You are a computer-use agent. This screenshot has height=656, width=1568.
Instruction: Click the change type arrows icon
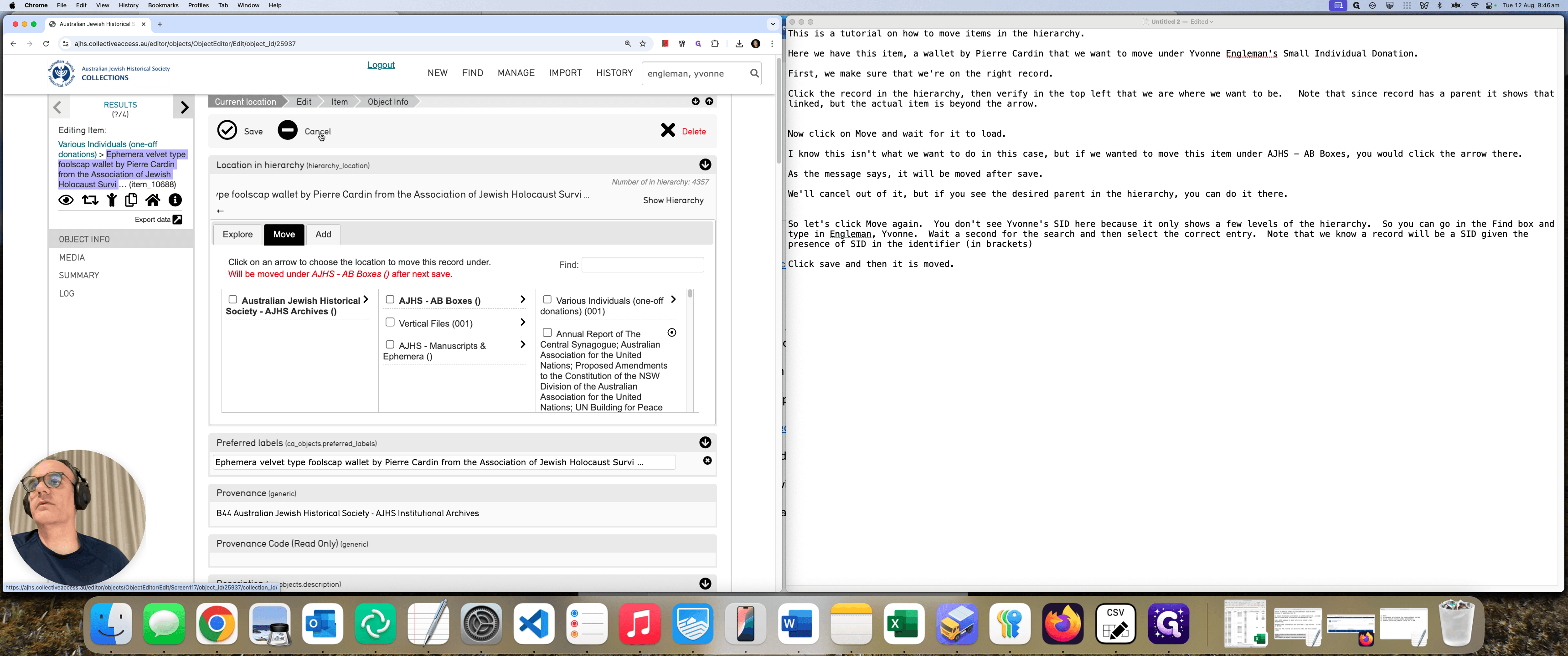pyautogui.click(x=90, y=200)
